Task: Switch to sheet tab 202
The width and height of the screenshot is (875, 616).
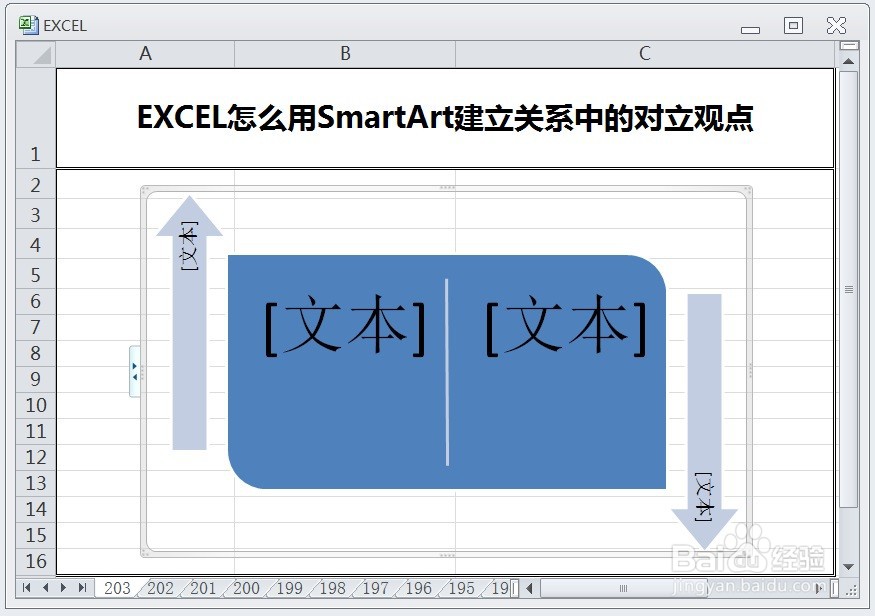Action: (160, 588)
